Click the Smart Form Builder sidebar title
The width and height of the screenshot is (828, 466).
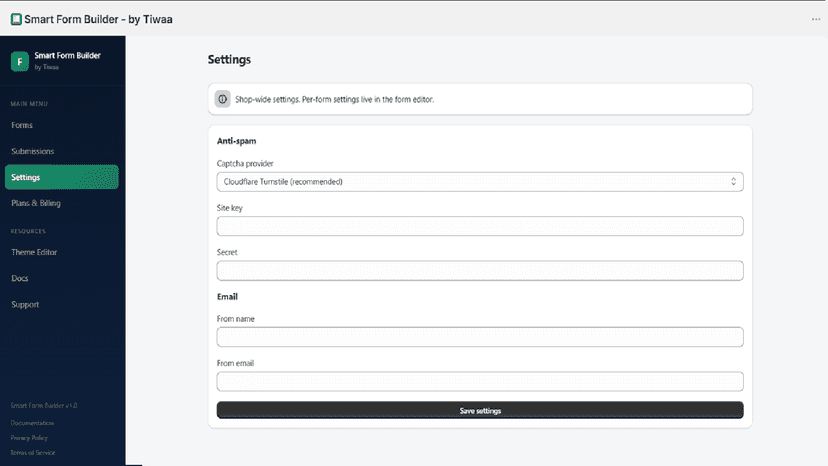pos(67,55)
